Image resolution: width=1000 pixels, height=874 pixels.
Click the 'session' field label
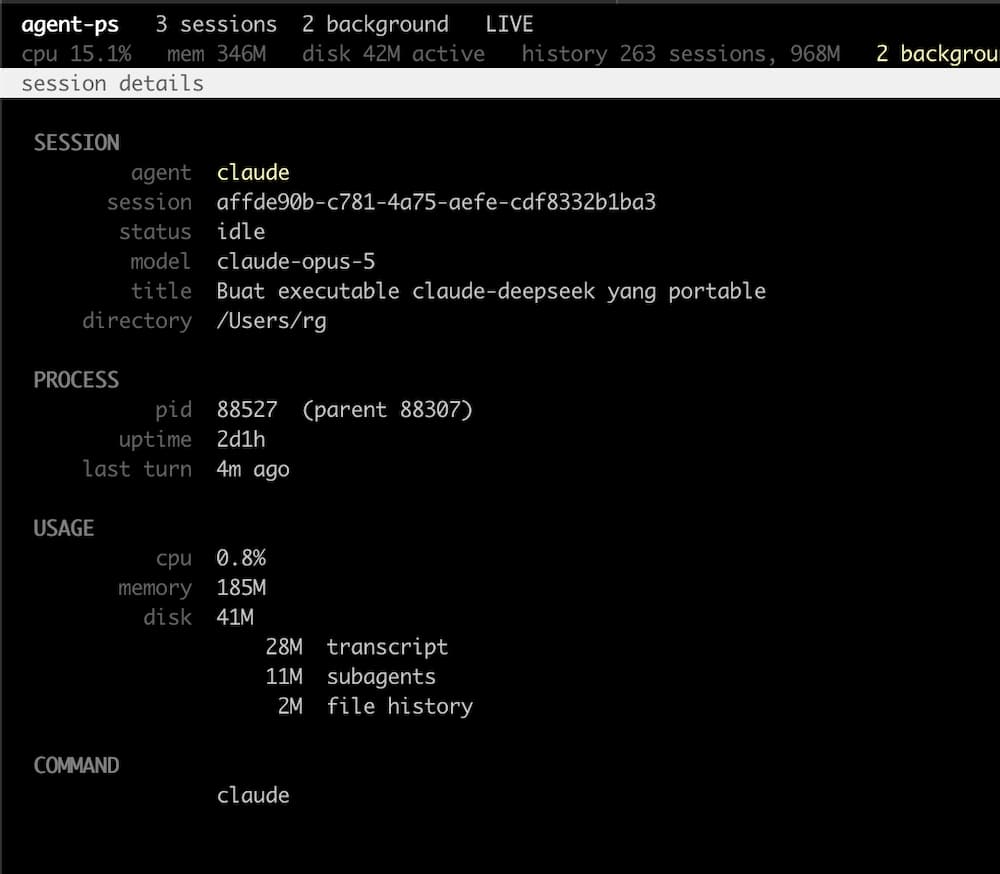149,202
